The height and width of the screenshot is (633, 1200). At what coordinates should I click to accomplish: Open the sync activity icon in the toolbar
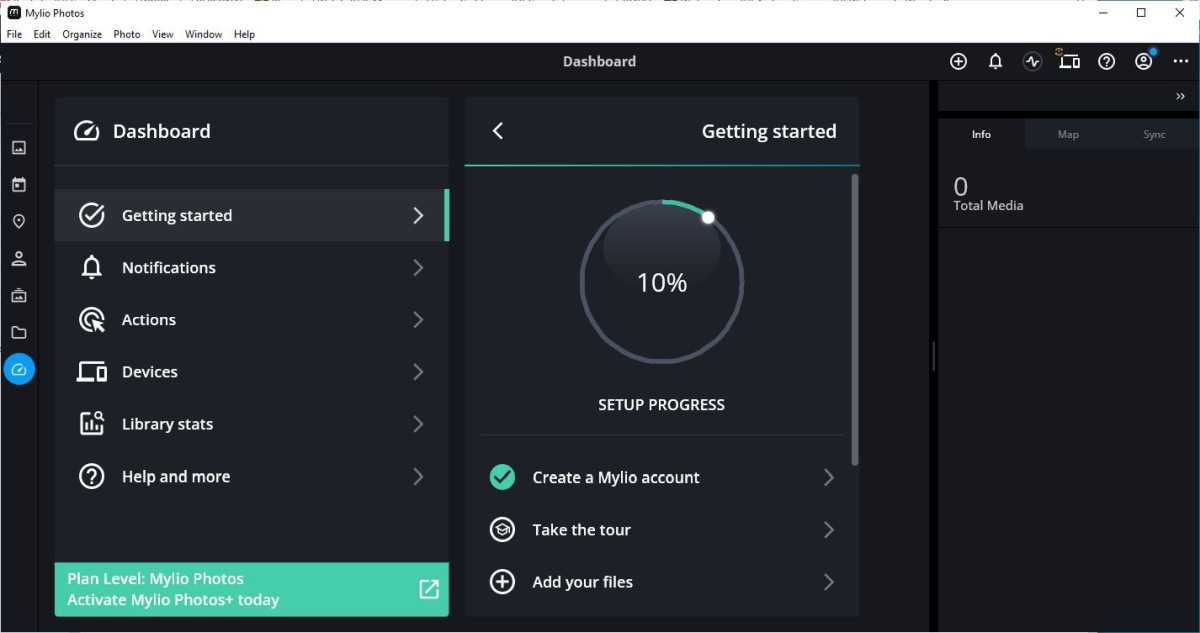[x=1032, y=61]
